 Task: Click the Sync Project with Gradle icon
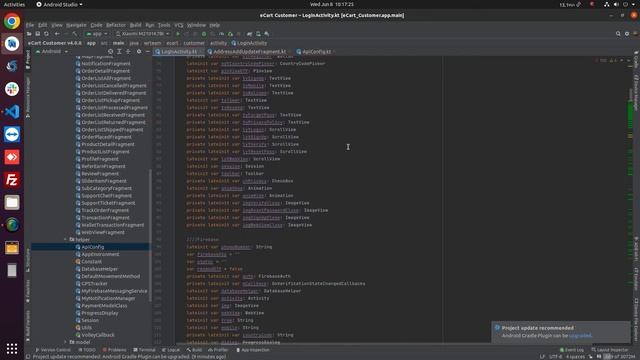[249, 34]
